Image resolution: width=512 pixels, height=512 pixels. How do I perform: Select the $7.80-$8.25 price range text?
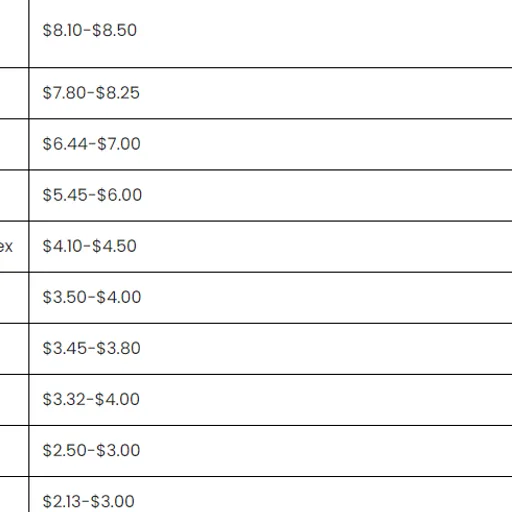[x=91, y=93]
